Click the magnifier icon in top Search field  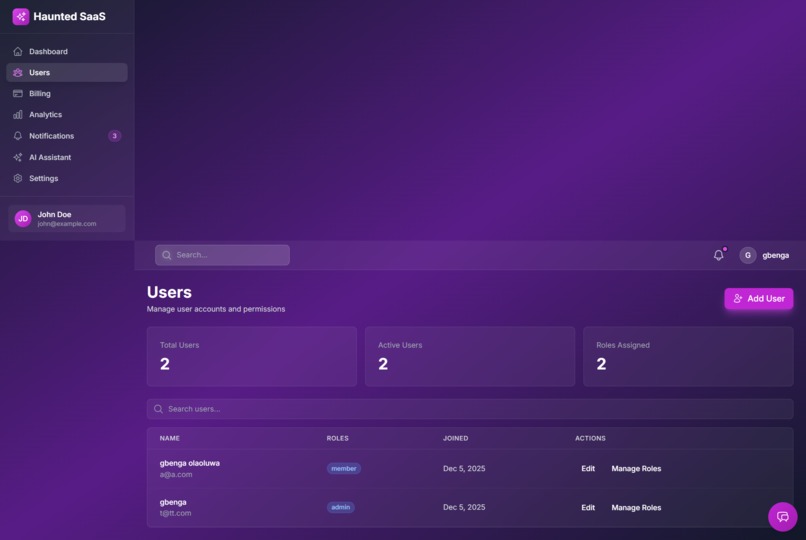coord(167,255)
